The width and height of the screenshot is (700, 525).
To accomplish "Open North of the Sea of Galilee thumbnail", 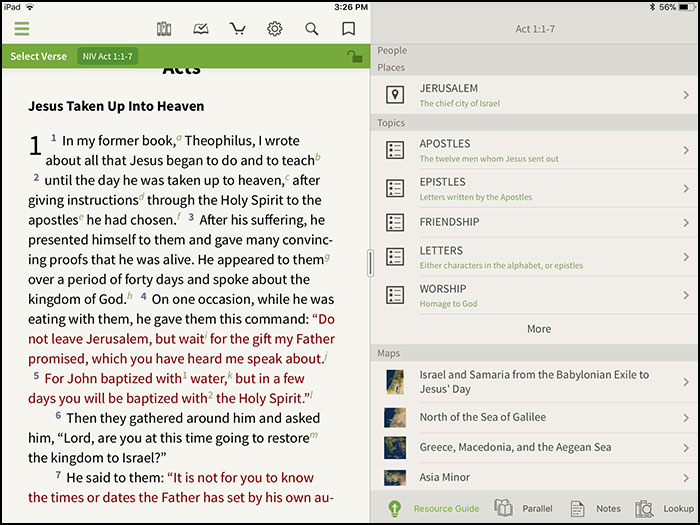I will tap(395, 417).
